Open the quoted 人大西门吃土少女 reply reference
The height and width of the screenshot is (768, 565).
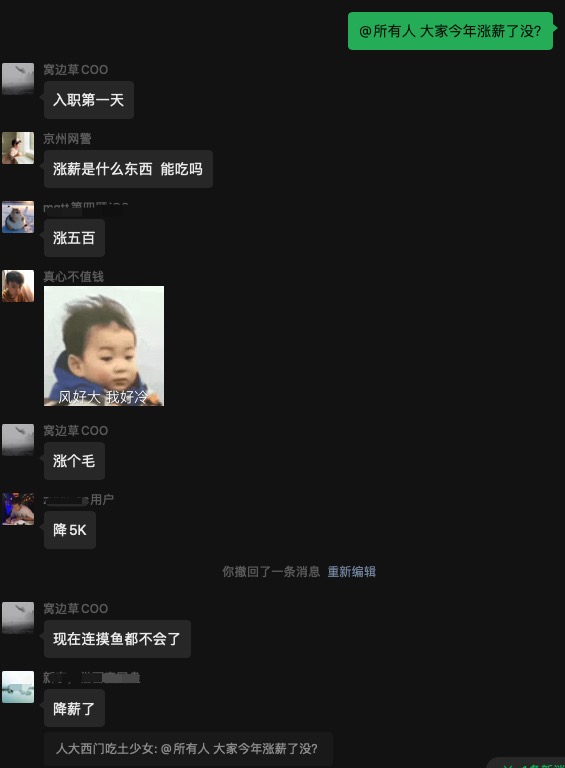point(188,748)
